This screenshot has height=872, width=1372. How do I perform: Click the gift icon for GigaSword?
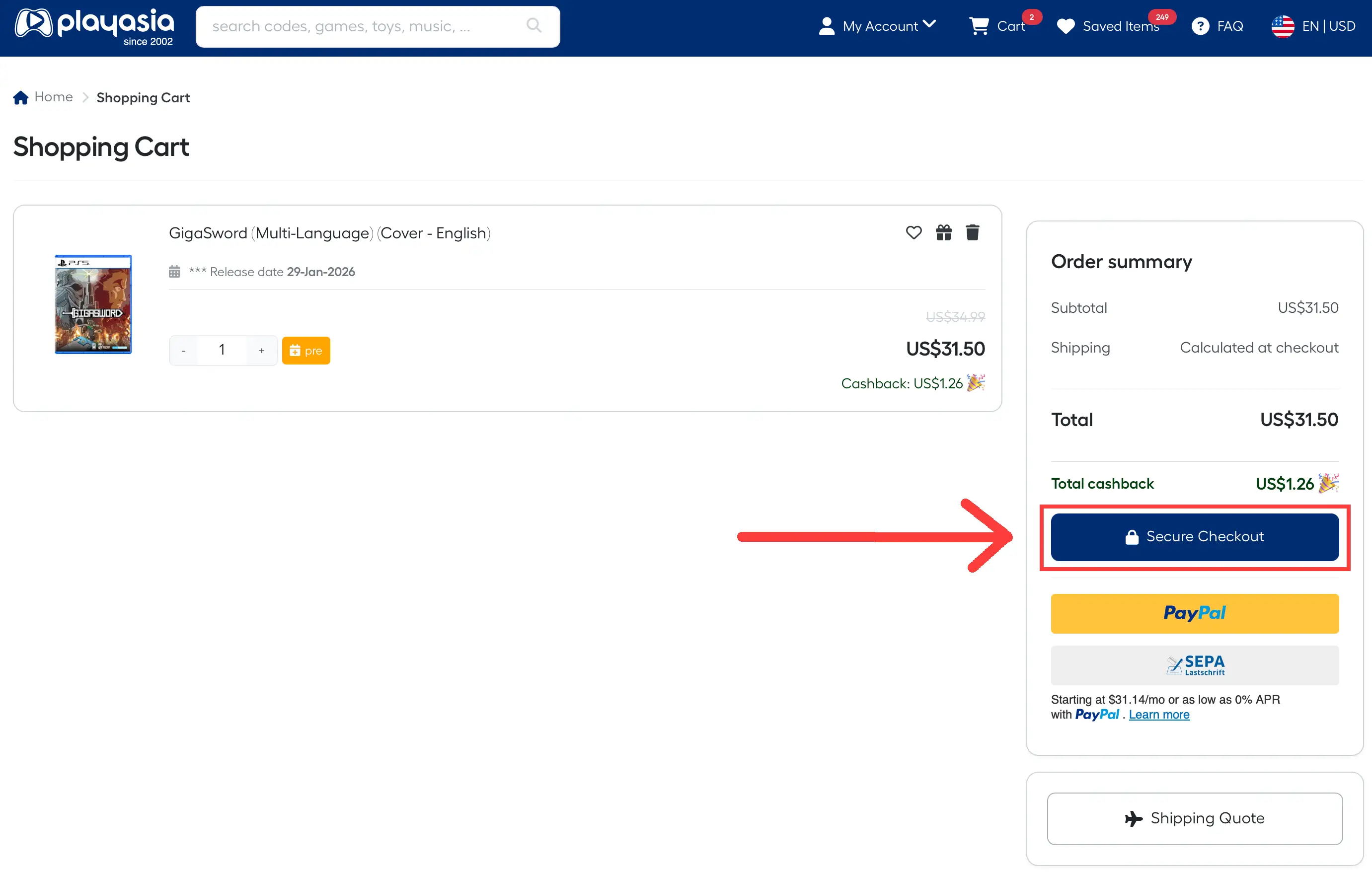pos(943,232)
